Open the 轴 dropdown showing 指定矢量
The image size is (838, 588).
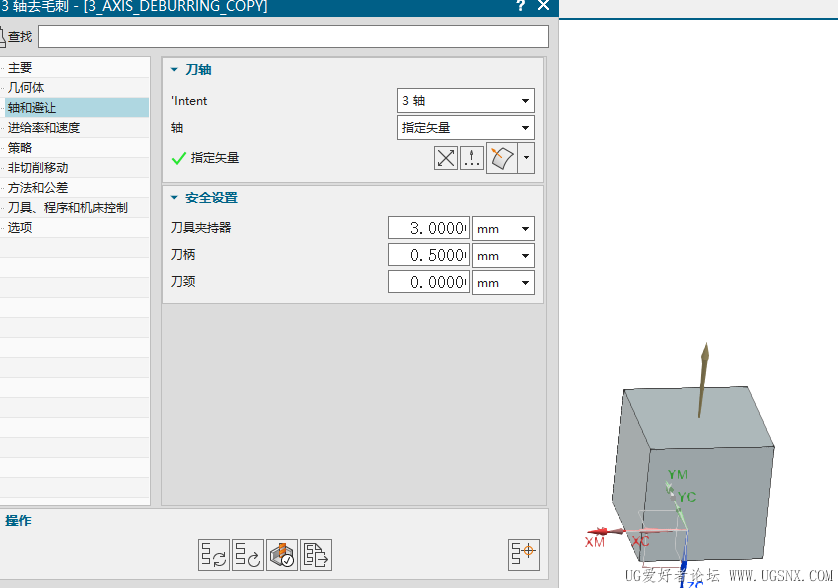click(x=465, y=128)
